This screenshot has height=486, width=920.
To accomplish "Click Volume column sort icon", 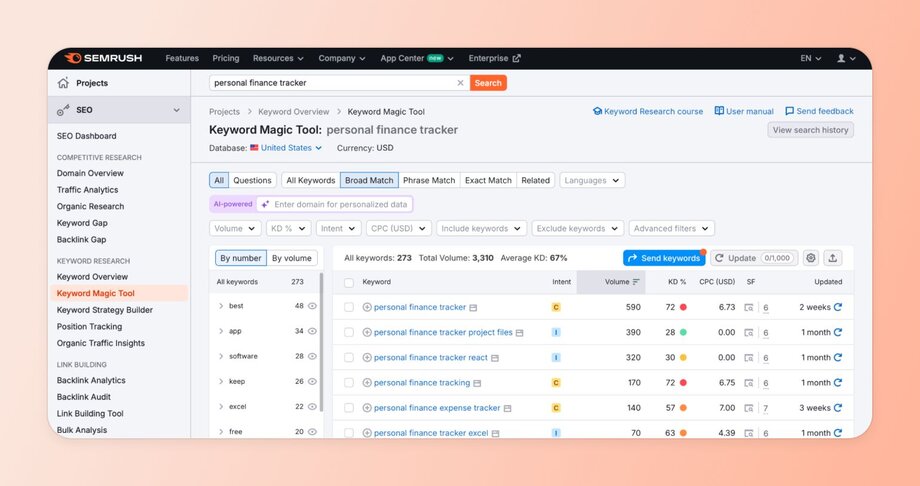I will (636, 282).
